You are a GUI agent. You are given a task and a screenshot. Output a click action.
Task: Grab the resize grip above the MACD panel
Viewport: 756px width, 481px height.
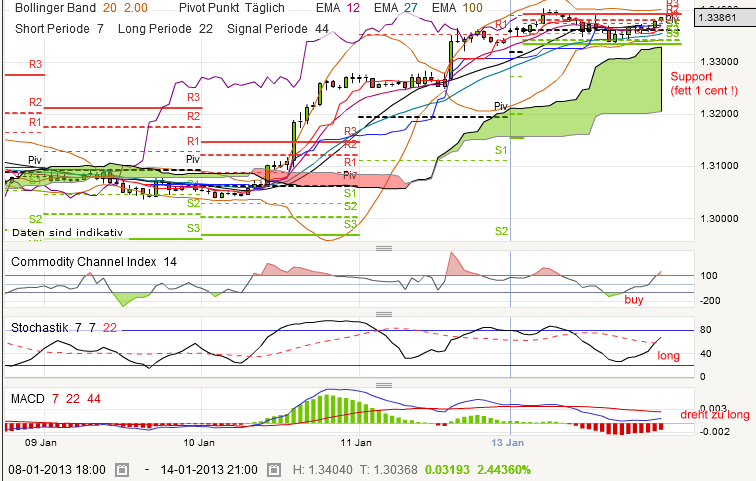pyautogui.click(x=384, y=385)
